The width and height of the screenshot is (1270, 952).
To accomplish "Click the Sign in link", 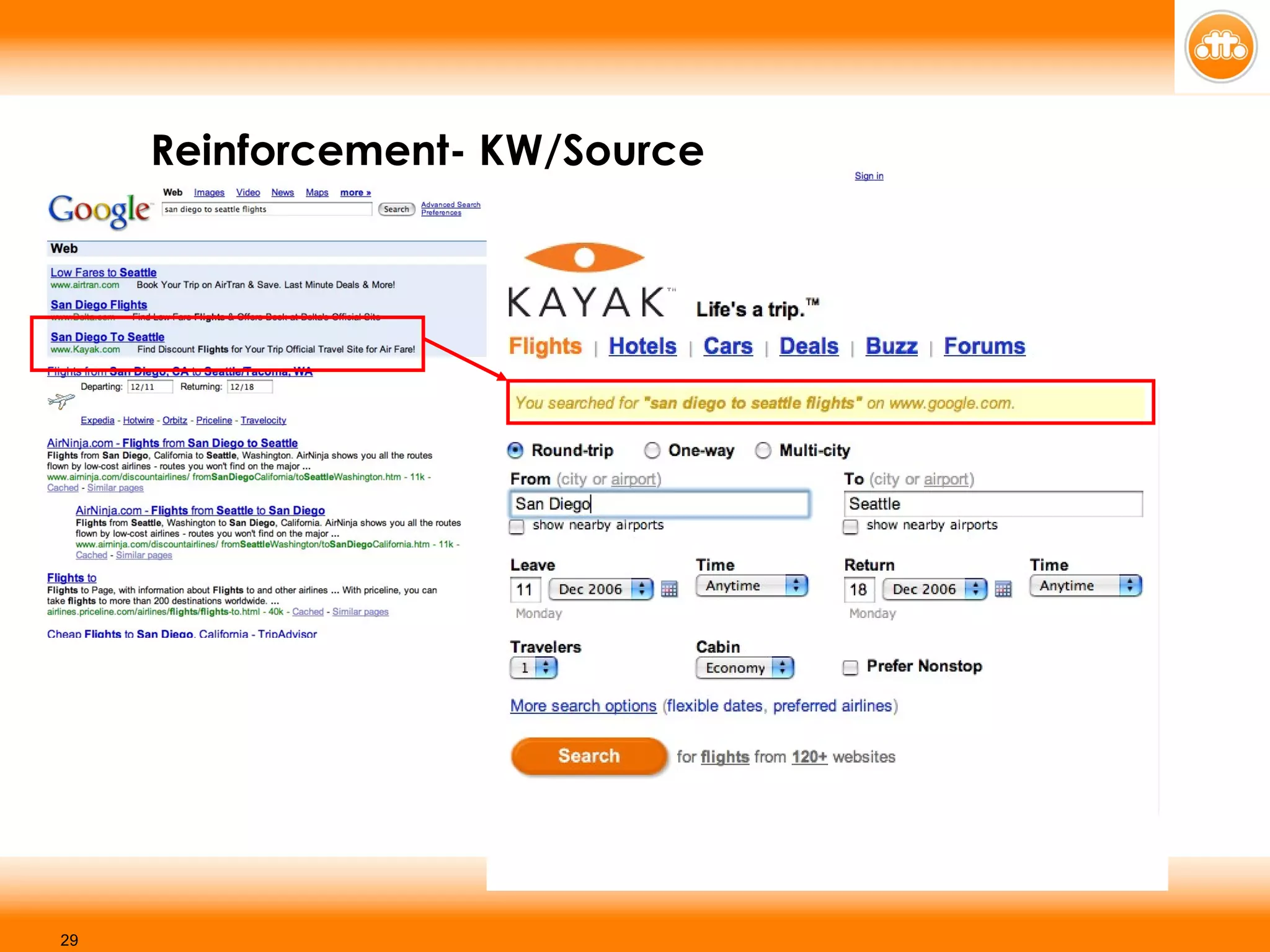I will (869, 176).
